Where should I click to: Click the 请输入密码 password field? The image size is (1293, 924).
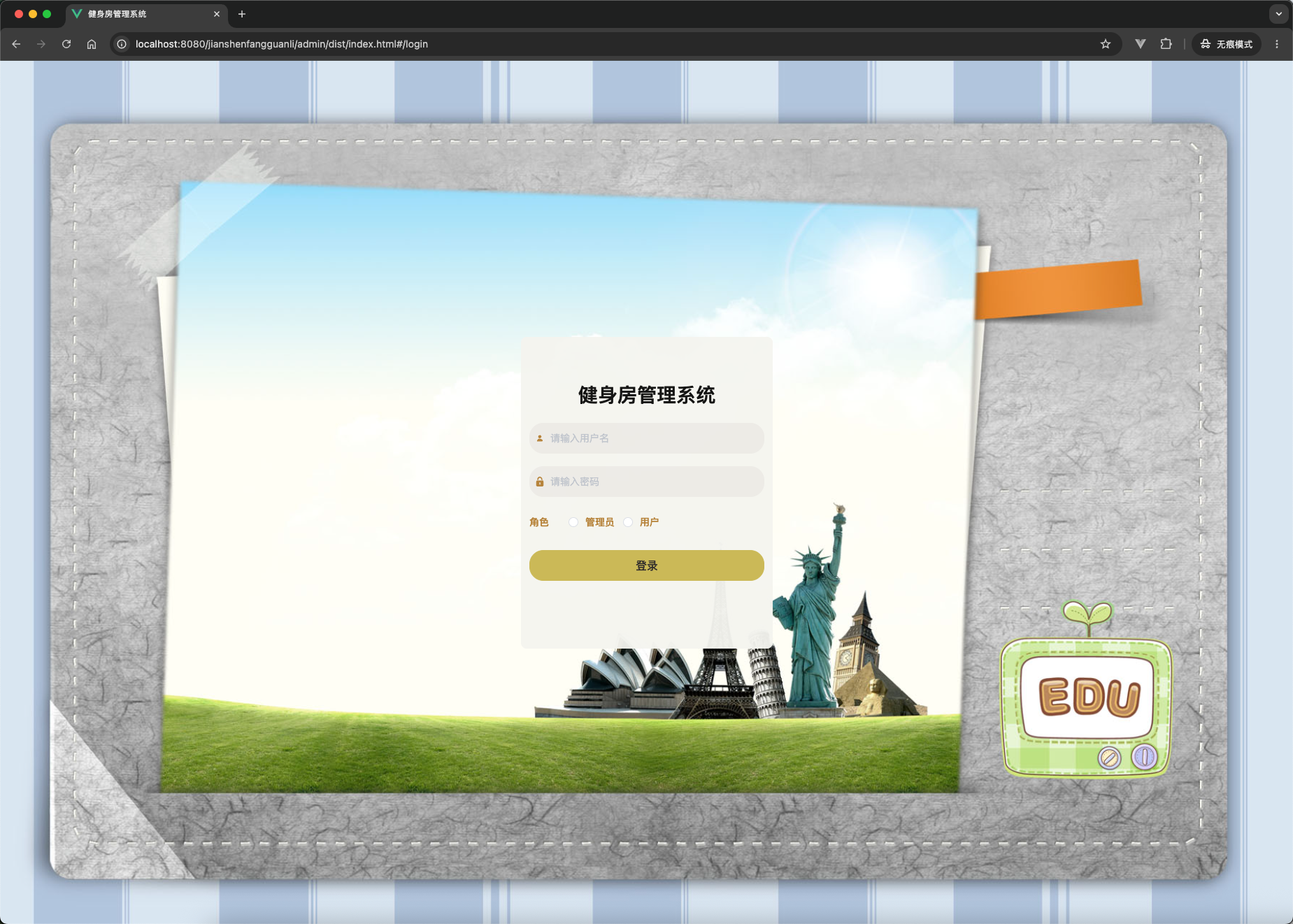tap(647, 482)
